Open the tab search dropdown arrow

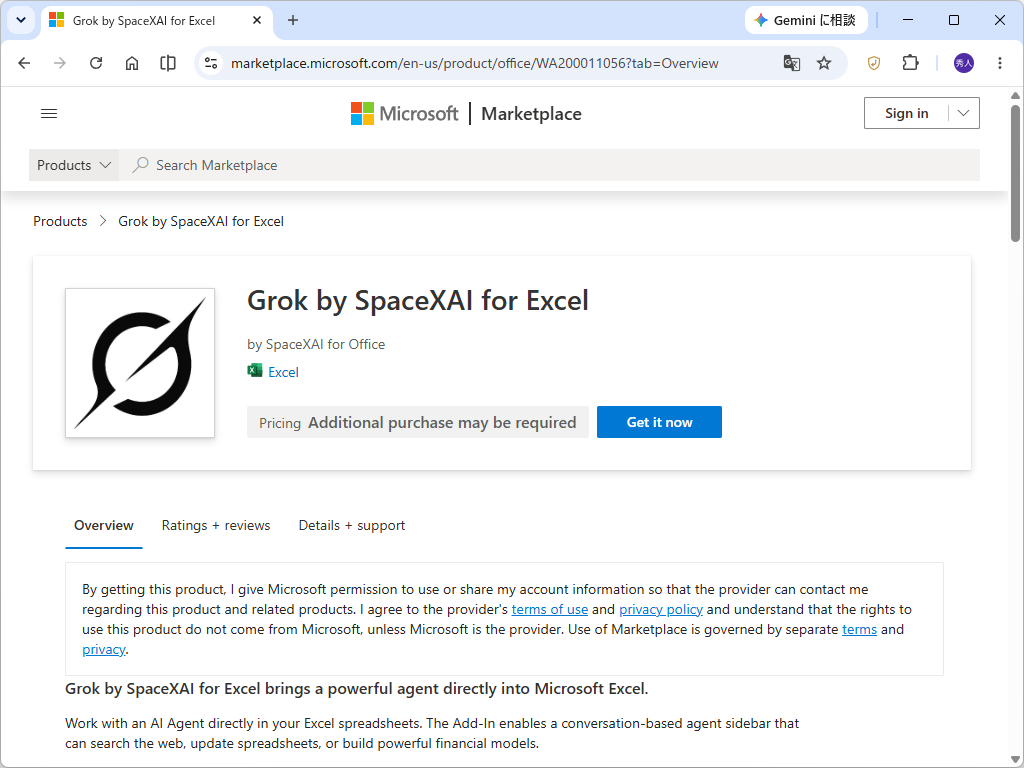21,20
